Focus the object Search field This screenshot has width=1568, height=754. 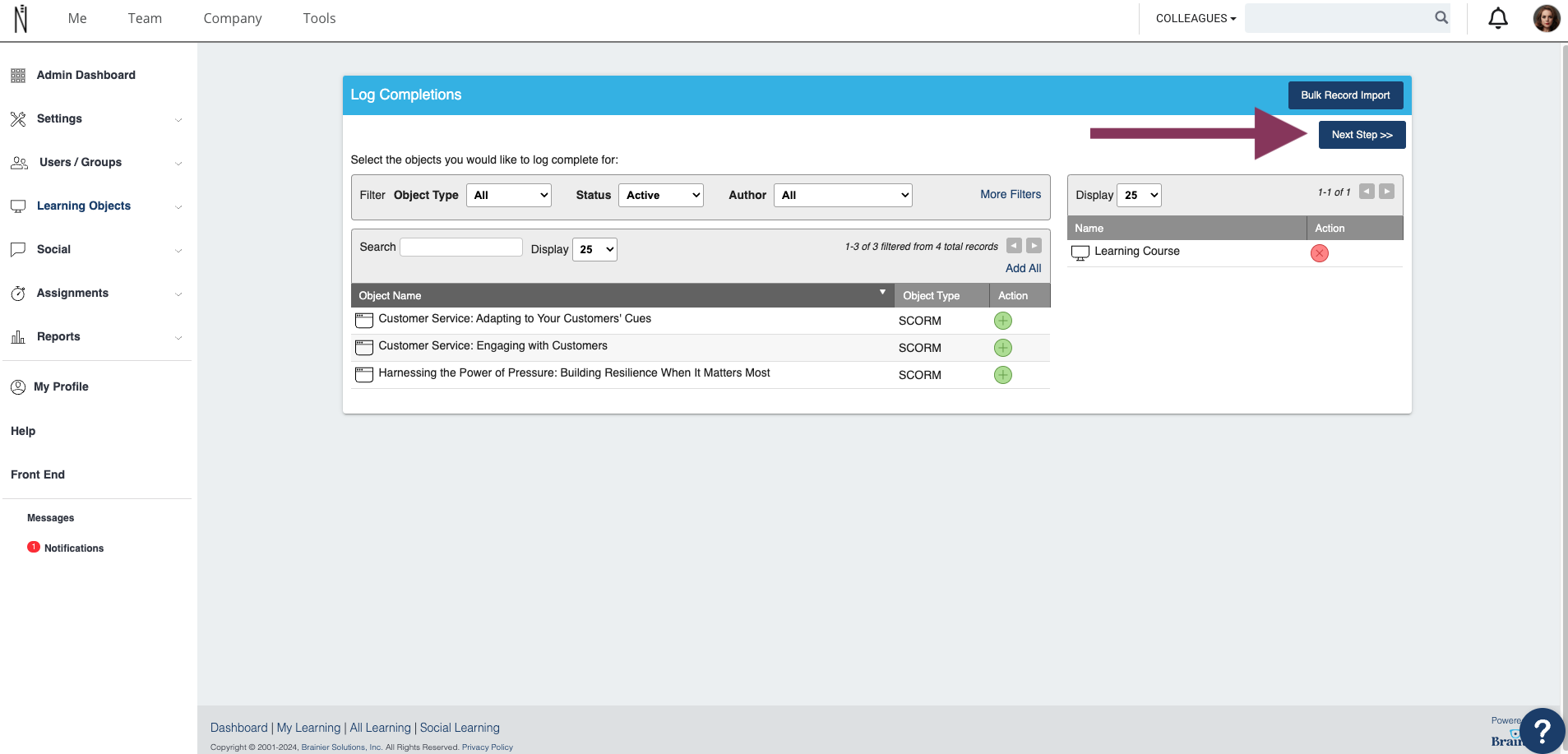[x=461, y=247]
